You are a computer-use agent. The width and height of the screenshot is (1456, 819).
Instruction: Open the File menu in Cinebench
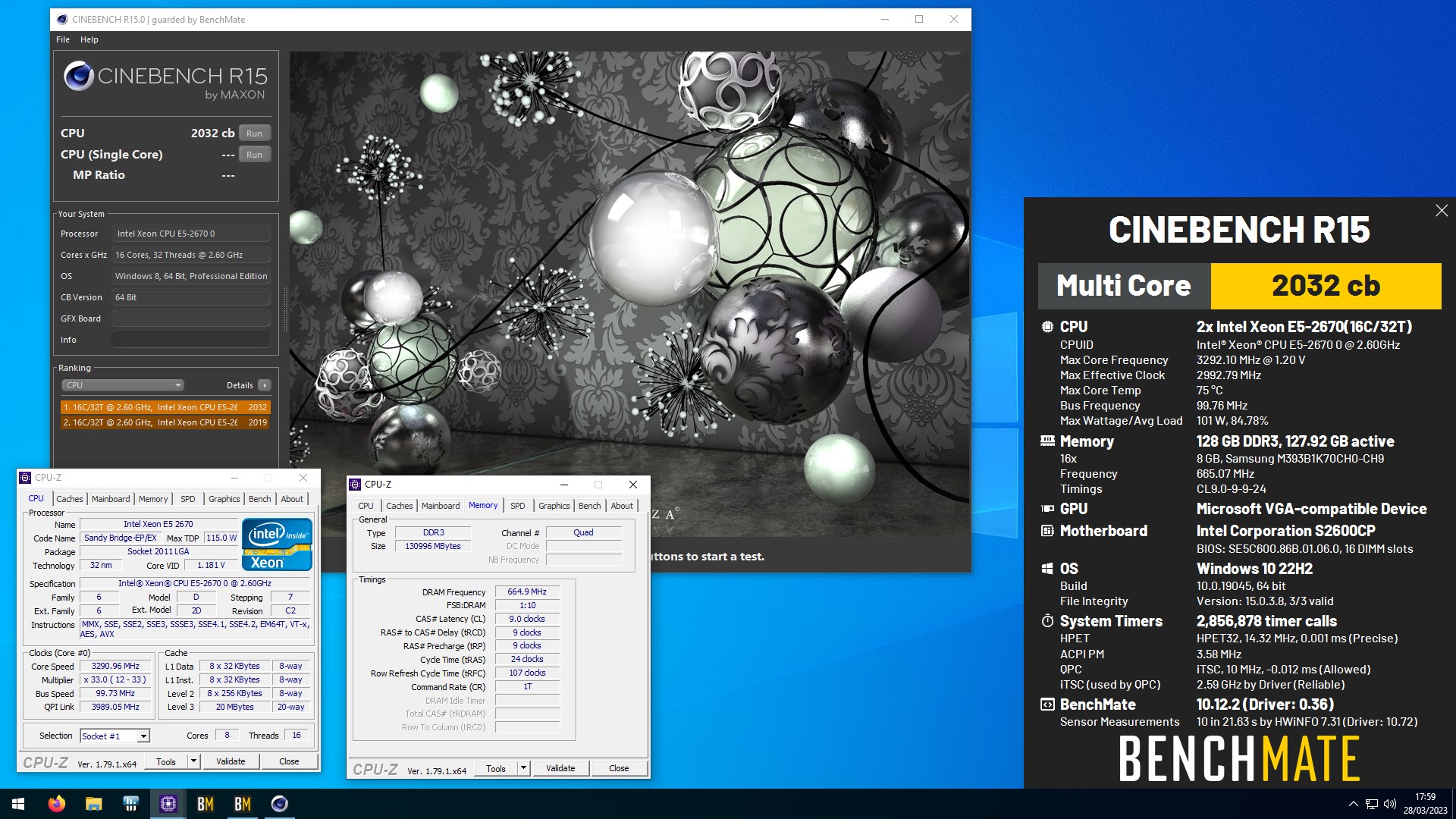click(x=63, y=39)
